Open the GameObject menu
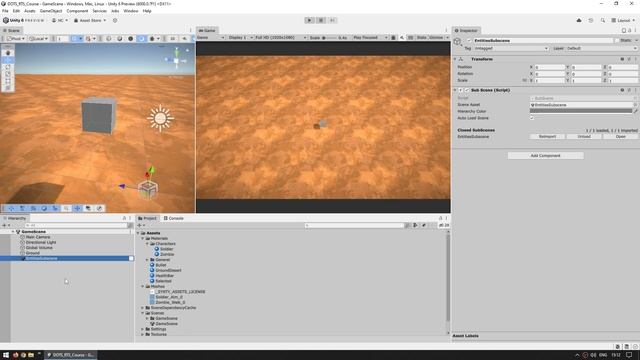 pyautogui.click(x=51, y=11)
